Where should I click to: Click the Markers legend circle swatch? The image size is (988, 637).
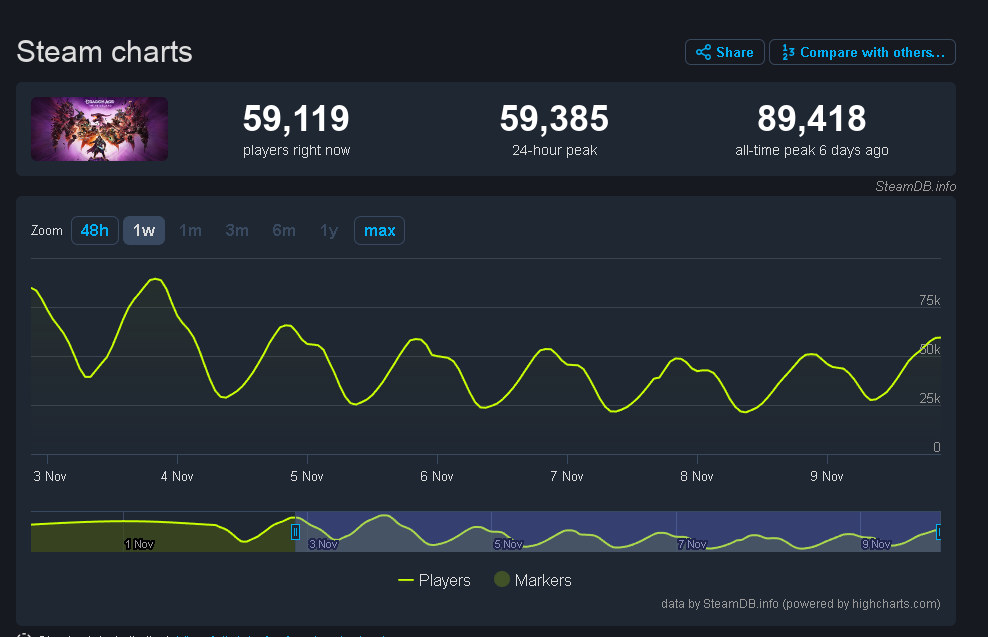[x=502, y=579]
